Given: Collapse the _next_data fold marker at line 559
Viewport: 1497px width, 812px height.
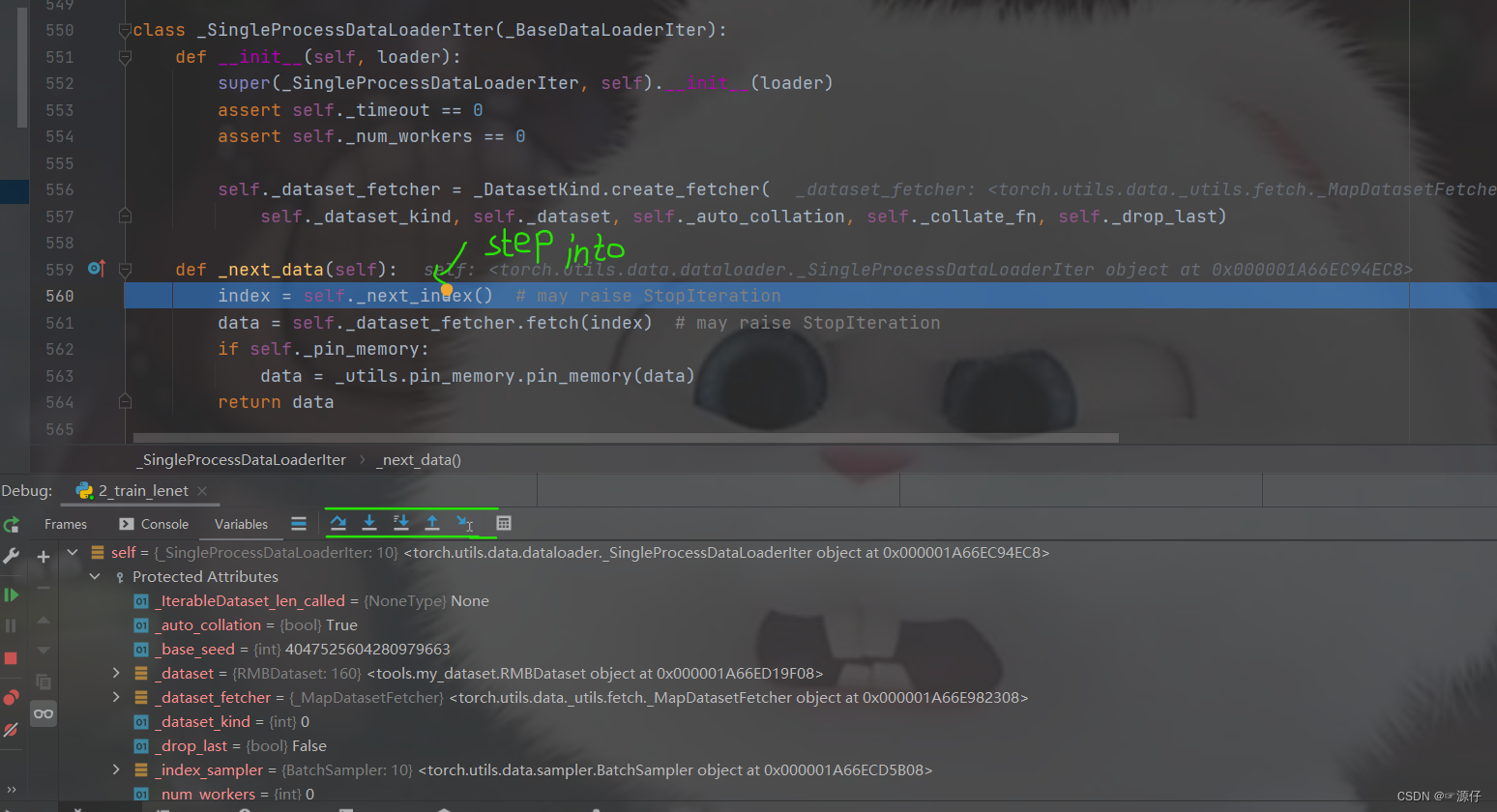Looking at the screenshot, I should point(125,270).
